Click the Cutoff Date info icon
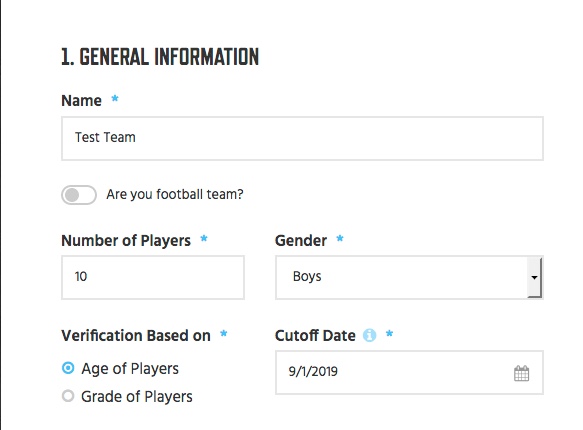This screenshot has height=430, width=583. (x=369, y=335)
